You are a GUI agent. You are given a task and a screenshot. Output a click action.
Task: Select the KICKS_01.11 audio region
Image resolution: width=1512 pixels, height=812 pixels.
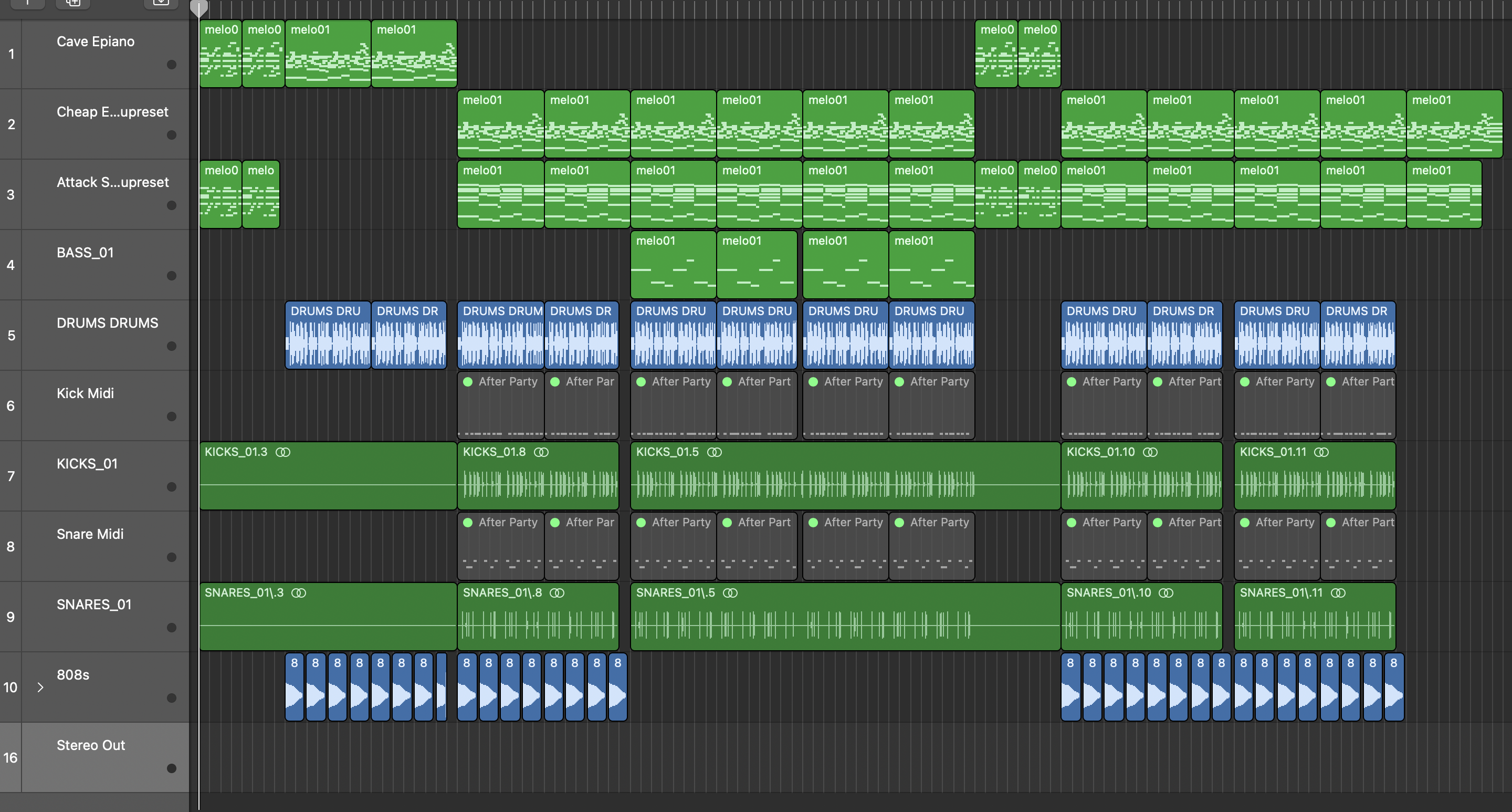pyautogui.click(x=1315, y=475)
